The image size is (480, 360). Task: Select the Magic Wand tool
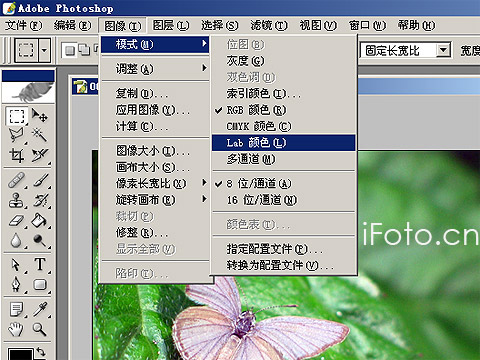[40, 135]
